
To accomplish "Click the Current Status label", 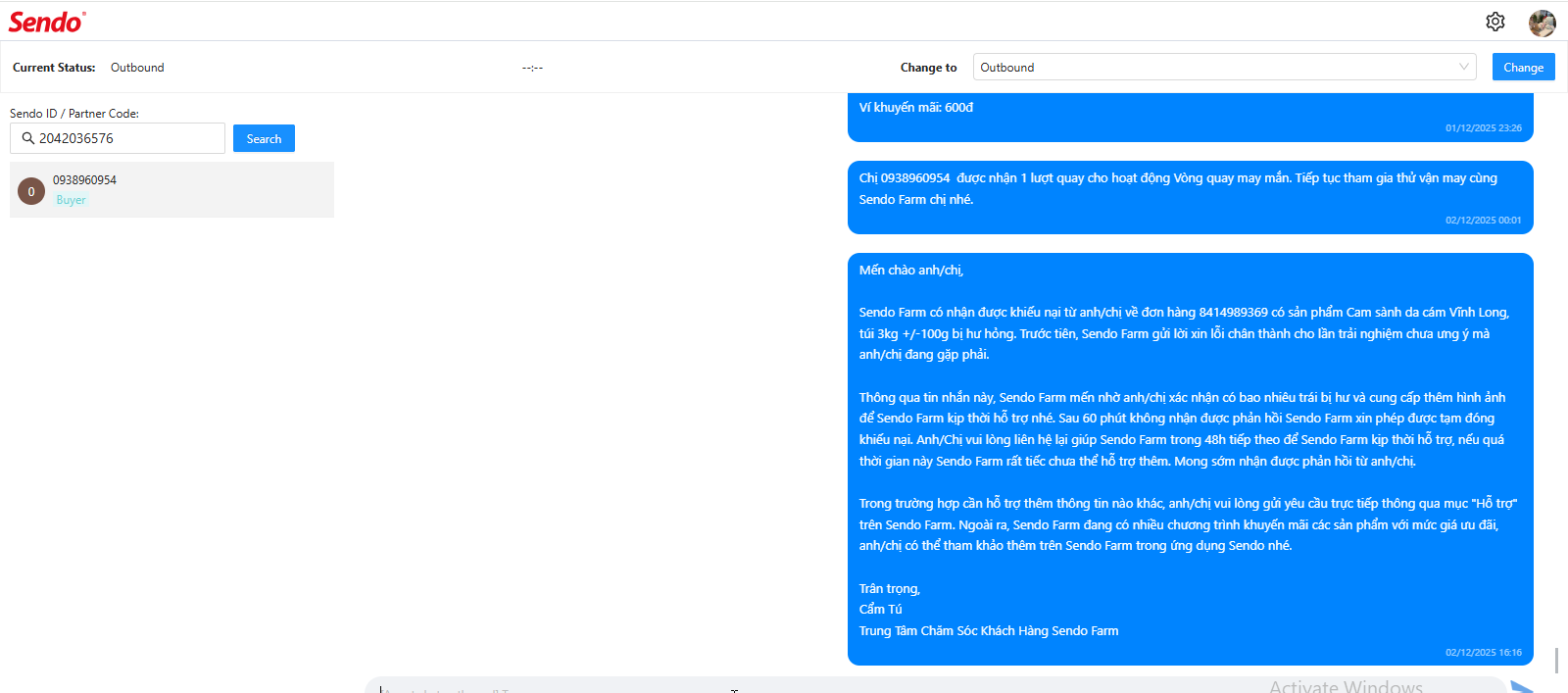I will click(54, 68).
